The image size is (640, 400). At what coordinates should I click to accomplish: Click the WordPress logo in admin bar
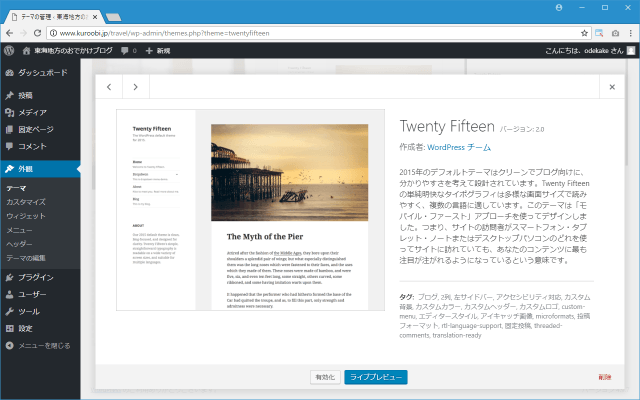click(x=9, y=51)
